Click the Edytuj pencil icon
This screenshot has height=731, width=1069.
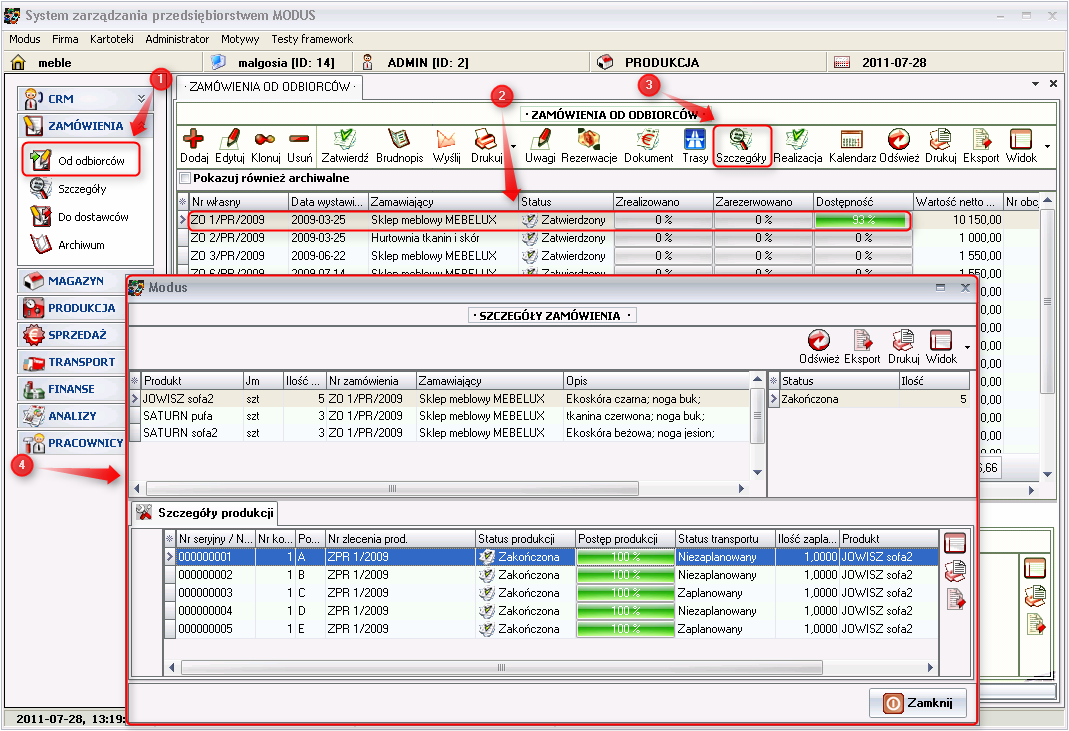click(230, 139)
